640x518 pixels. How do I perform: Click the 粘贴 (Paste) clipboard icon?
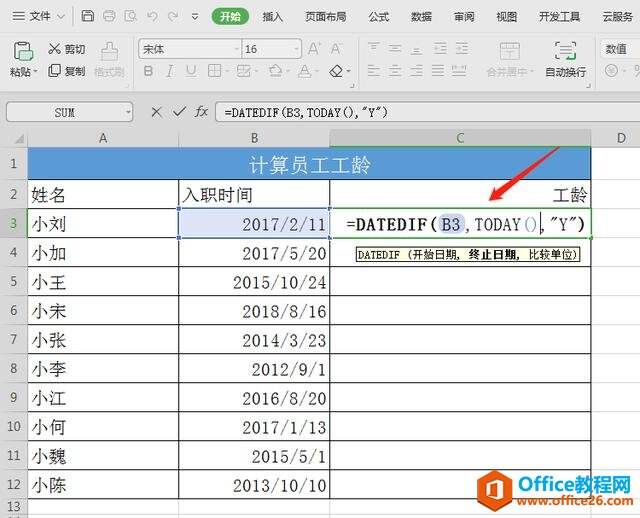coord(23,51)
